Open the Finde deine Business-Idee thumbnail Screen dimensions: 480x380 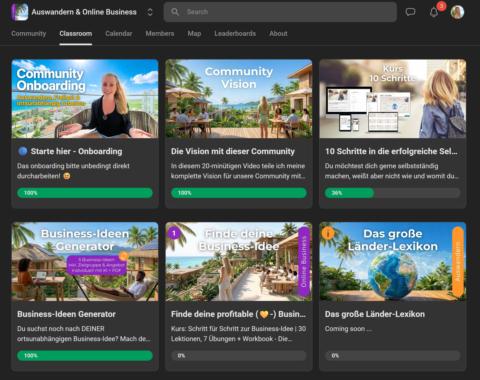pos(239,262)
